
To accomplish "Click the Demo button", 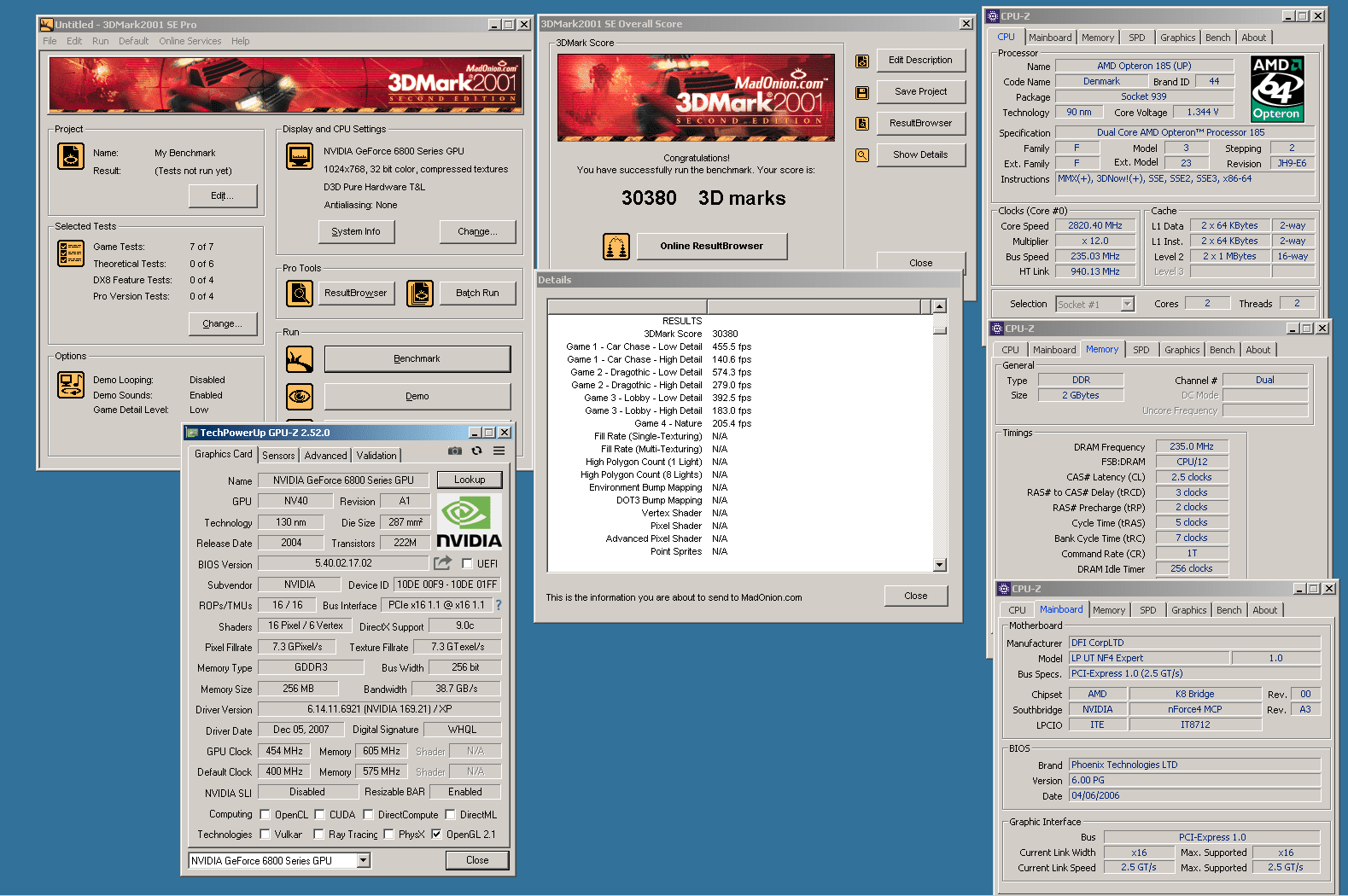I will coord(417,397).
